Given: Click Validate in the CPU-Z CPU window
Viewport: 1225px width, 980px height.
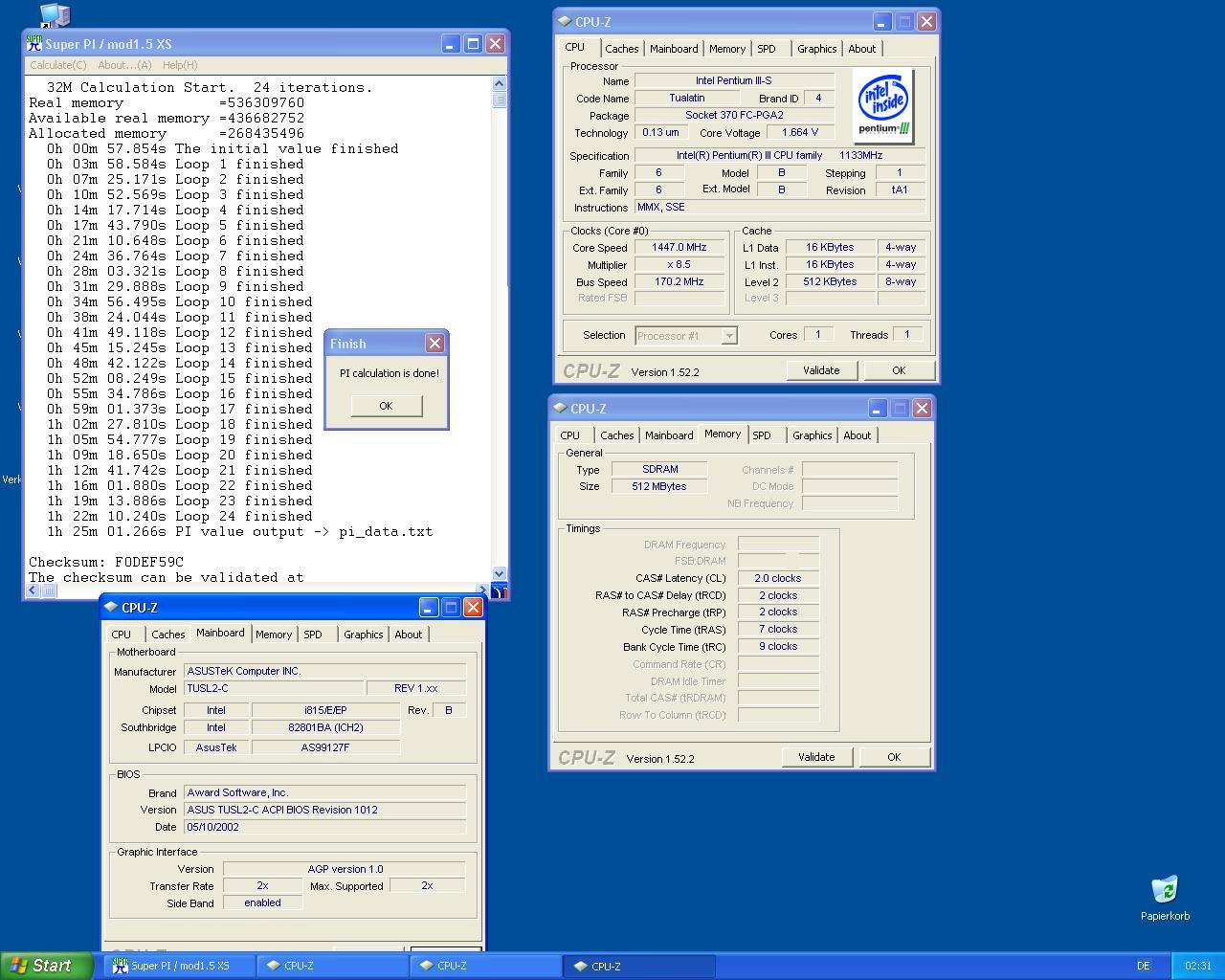Looking at the screenshot, I should (821, 370).
